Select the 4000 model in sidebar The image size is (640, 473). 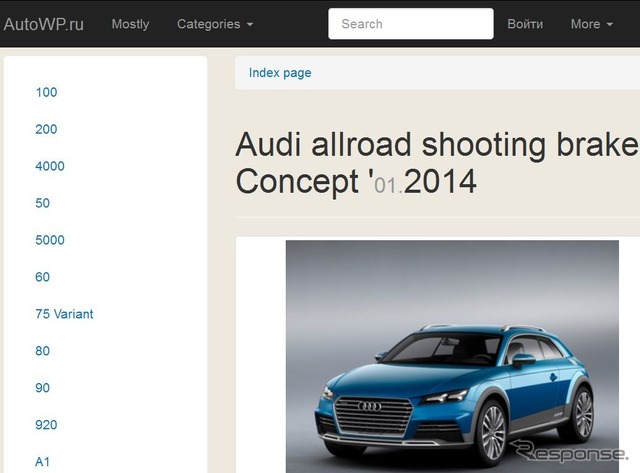pos(50,166)
